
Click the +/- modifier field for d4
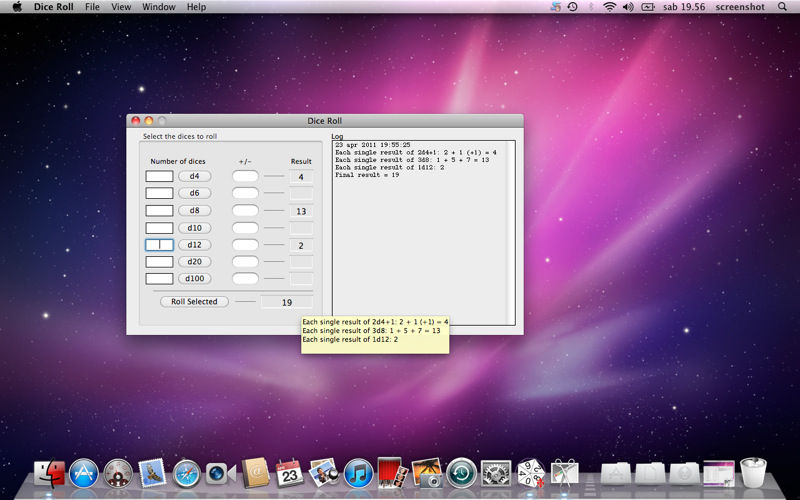coord(245,176)
